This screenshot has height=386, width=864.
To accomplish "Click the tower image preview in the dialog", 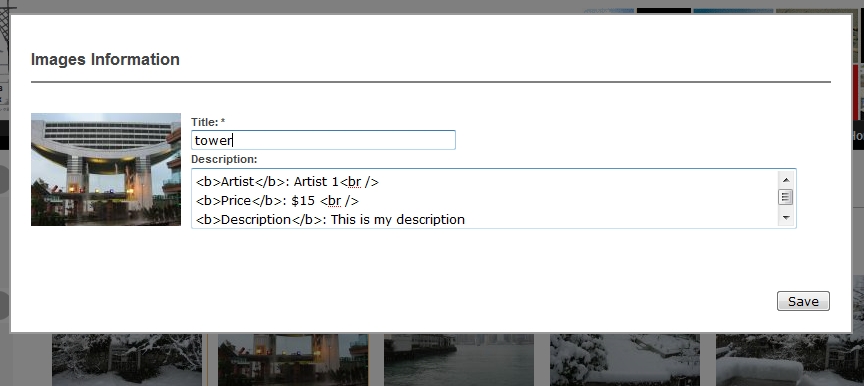I will click(106, 169).
